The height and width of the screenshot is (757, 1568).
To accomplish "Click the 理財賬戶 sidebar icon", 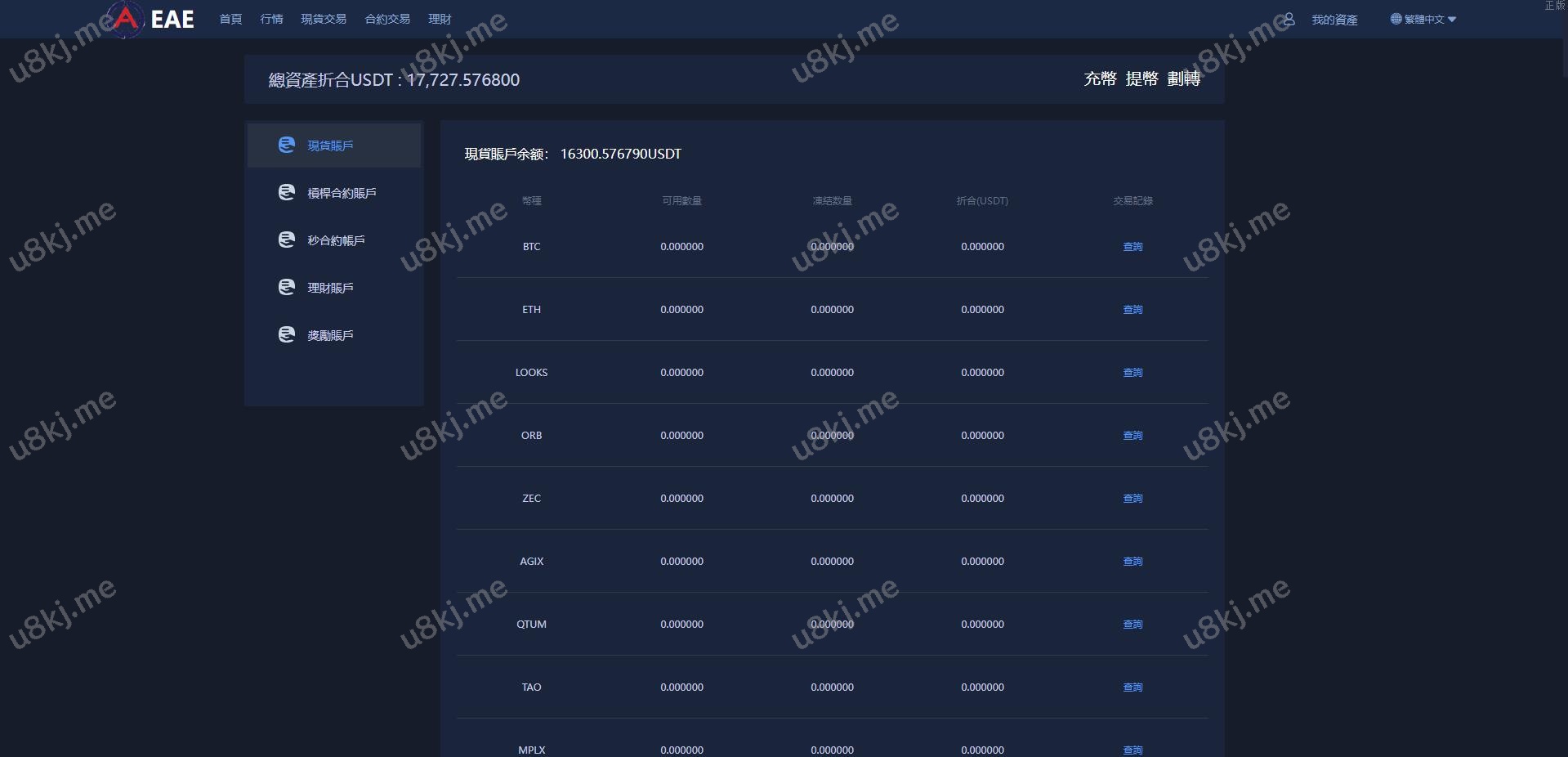I will (286, 287).
